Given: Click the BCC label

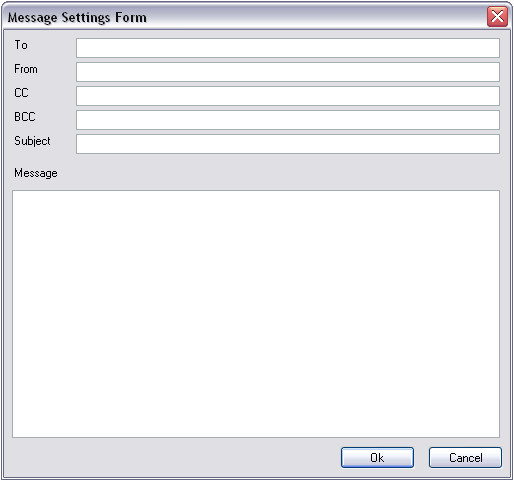Looking at the screenshot, I should 24,117.
